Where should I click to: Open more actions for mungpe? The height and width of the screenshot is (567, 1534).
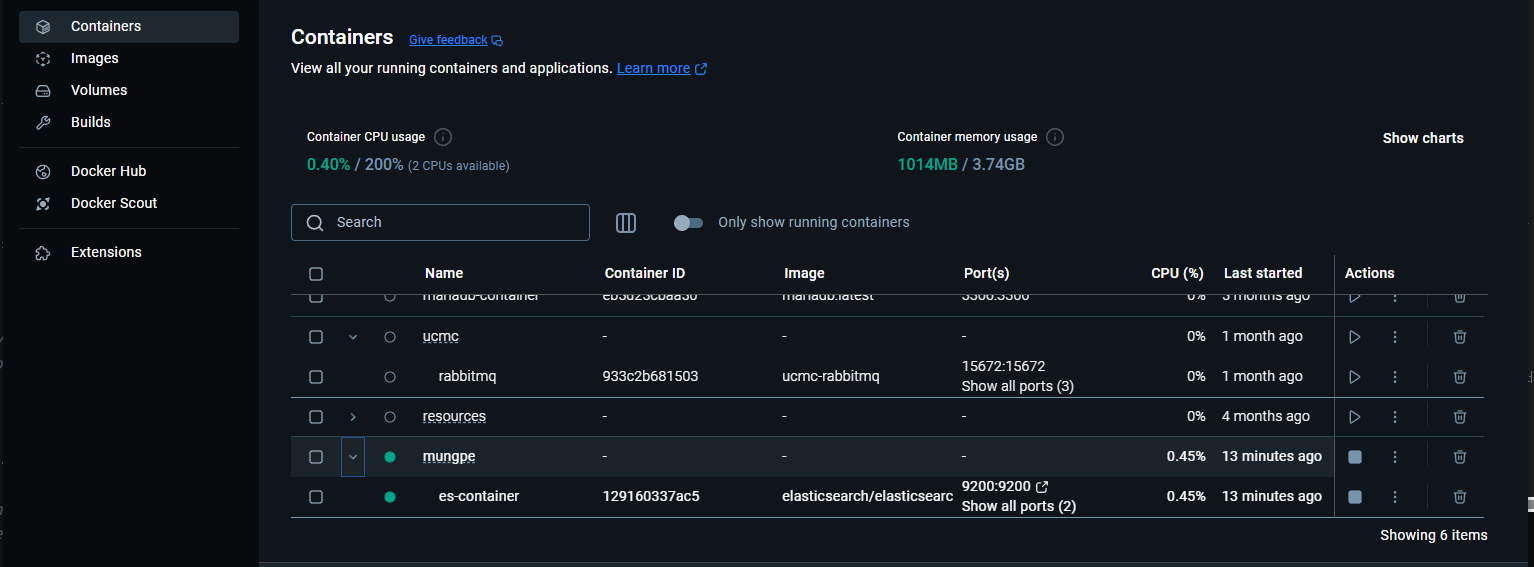coord(1395,457)
